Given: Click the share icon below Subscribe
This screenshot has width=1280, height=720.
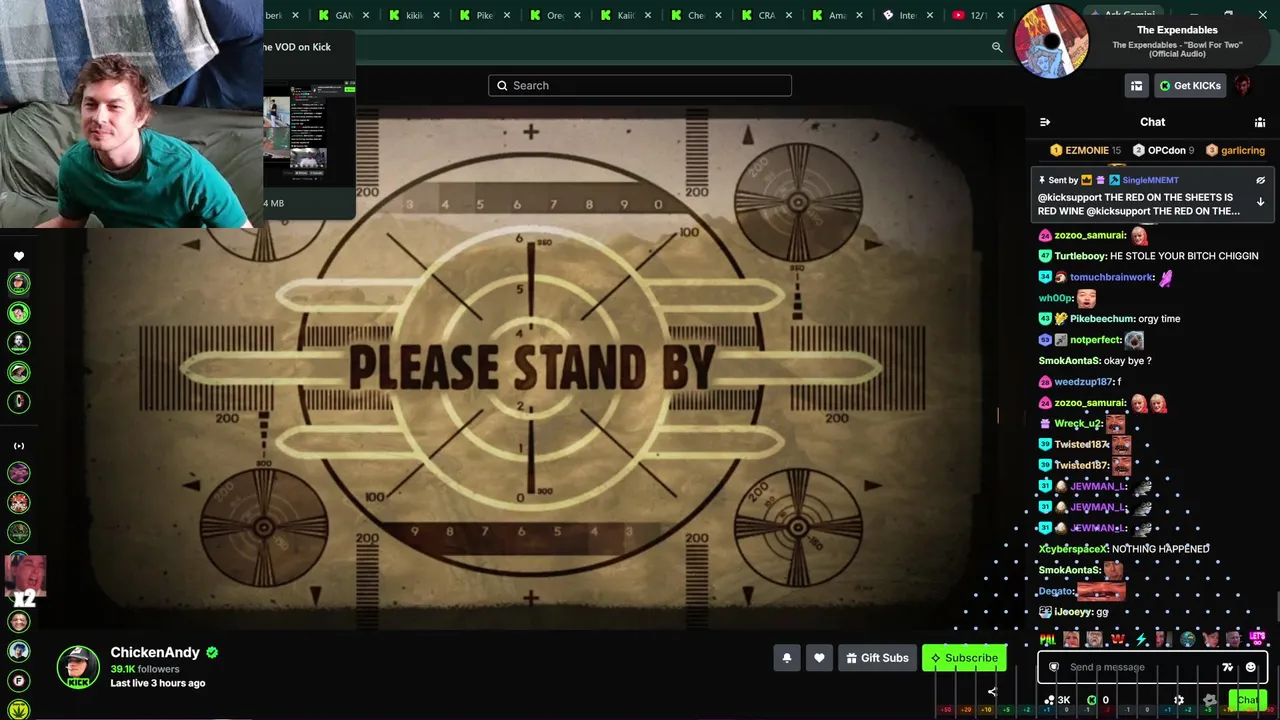Looking at the screenshot, I should point(992,691).
